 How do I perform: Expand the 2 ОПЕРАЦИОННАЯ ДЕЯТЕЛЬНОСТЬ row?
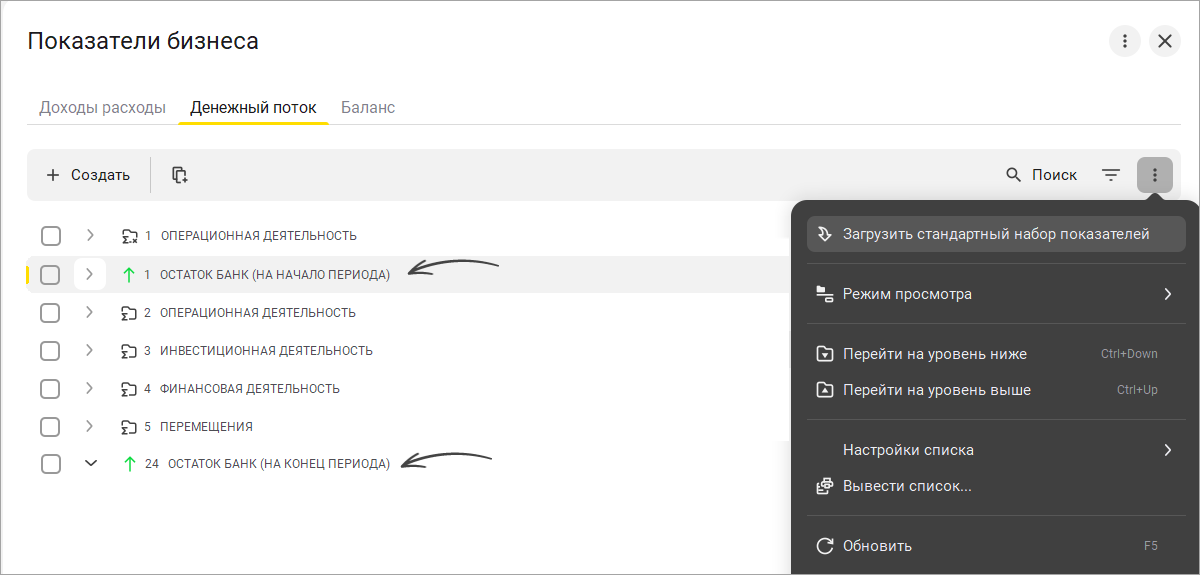point(90,312)
